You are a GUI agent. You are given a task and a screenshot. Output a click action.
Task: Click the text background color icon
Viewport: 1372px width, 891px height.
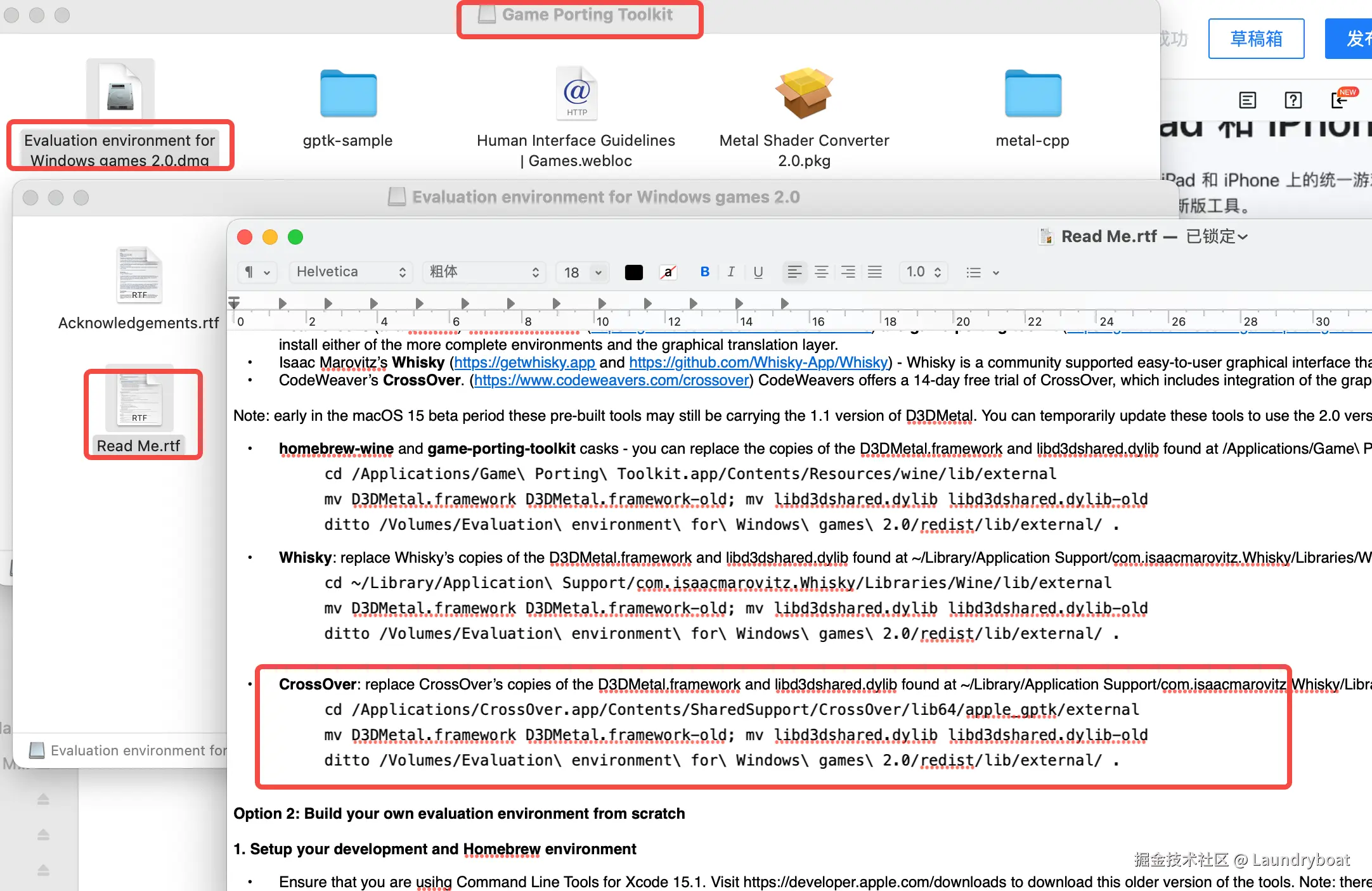coord(668,272)
